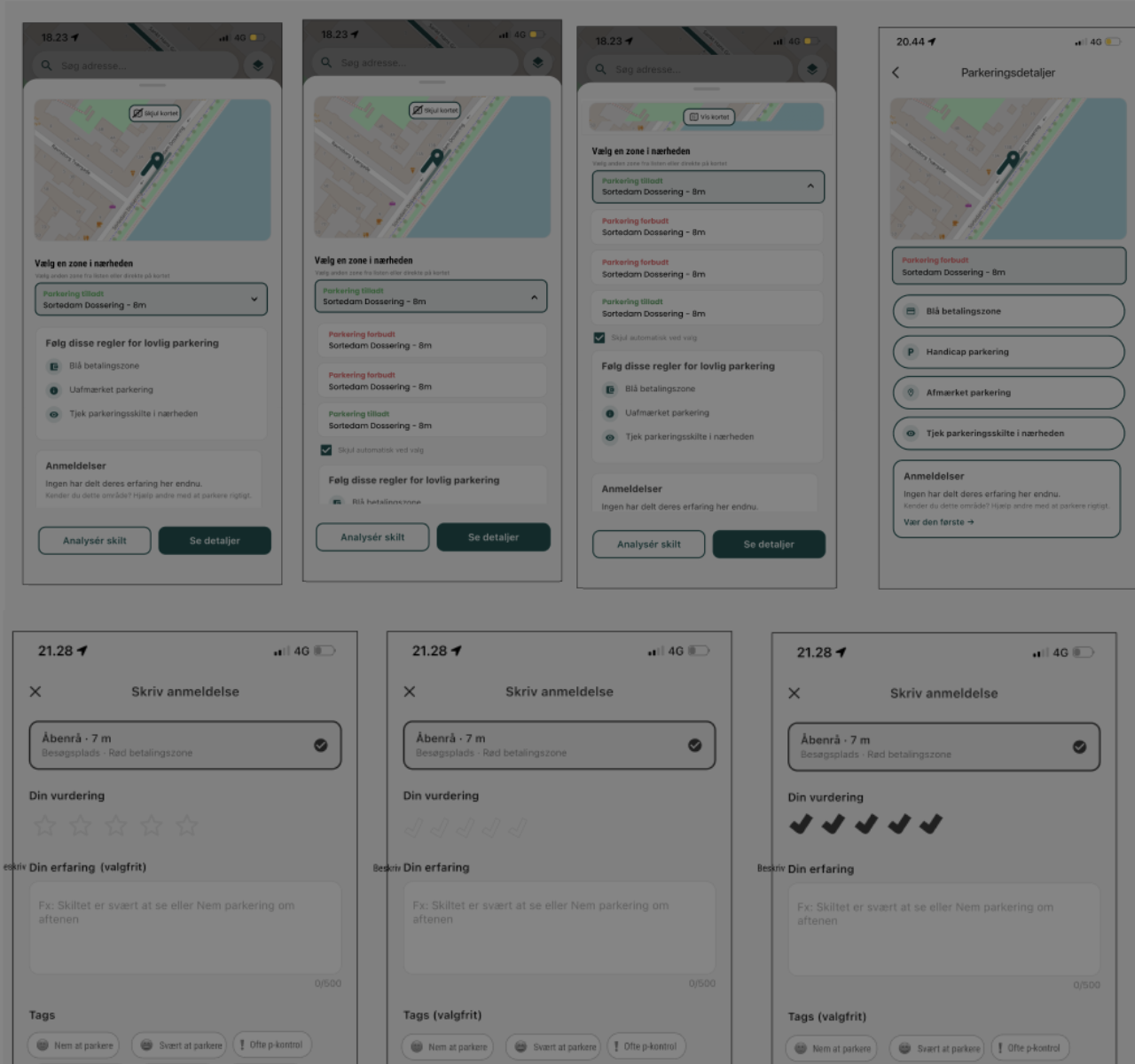Image resolution: width=1135 pixels, height=1064 pixels.
Task: Click map layers icon in the 'Vis kortet' screen
Action: click(x=811, y=68)
